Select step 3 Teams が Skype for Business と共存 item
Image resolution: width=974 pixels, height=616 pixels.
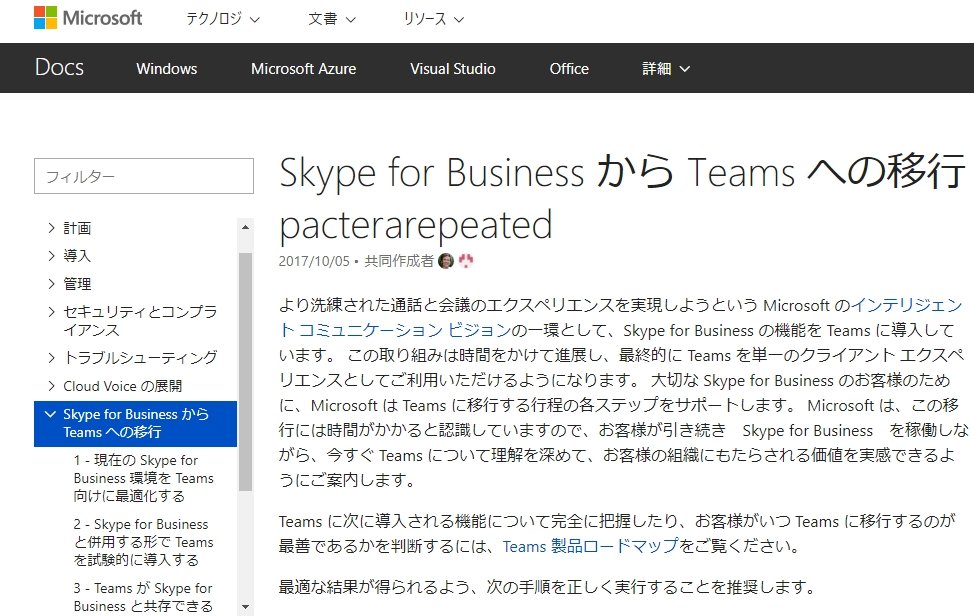(x=143, y=597)
